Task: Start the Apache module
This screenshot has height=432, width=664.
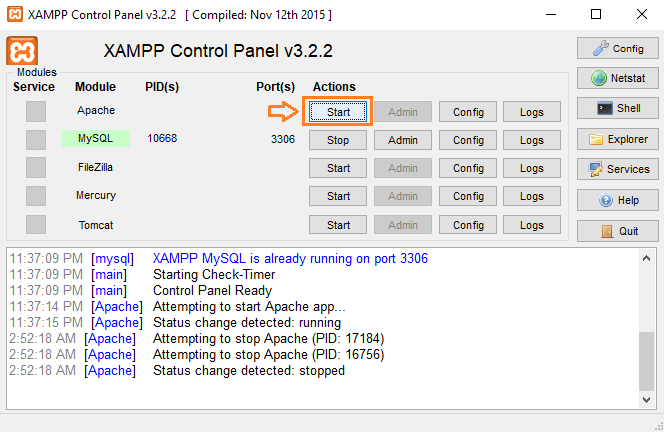Action: click(338, 112)
